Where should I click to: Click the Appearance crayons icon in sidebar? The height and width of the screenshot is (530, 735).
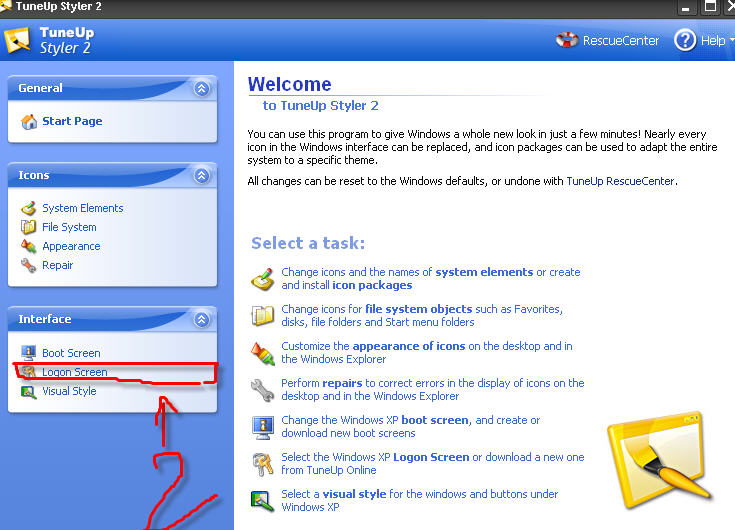(x=29, y=246)
